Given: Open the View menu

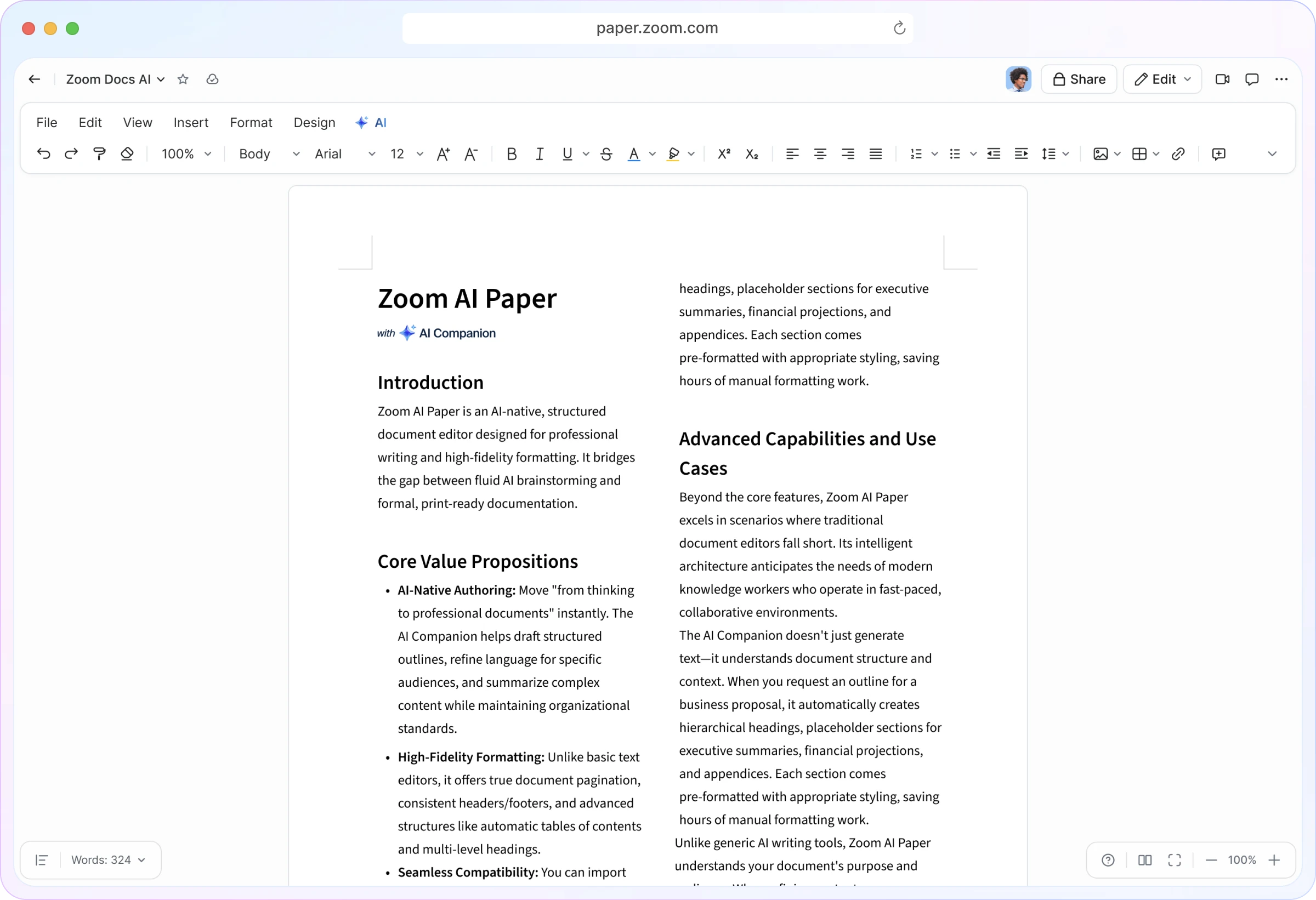Looking at the screenshot, I should pos(138,122).
